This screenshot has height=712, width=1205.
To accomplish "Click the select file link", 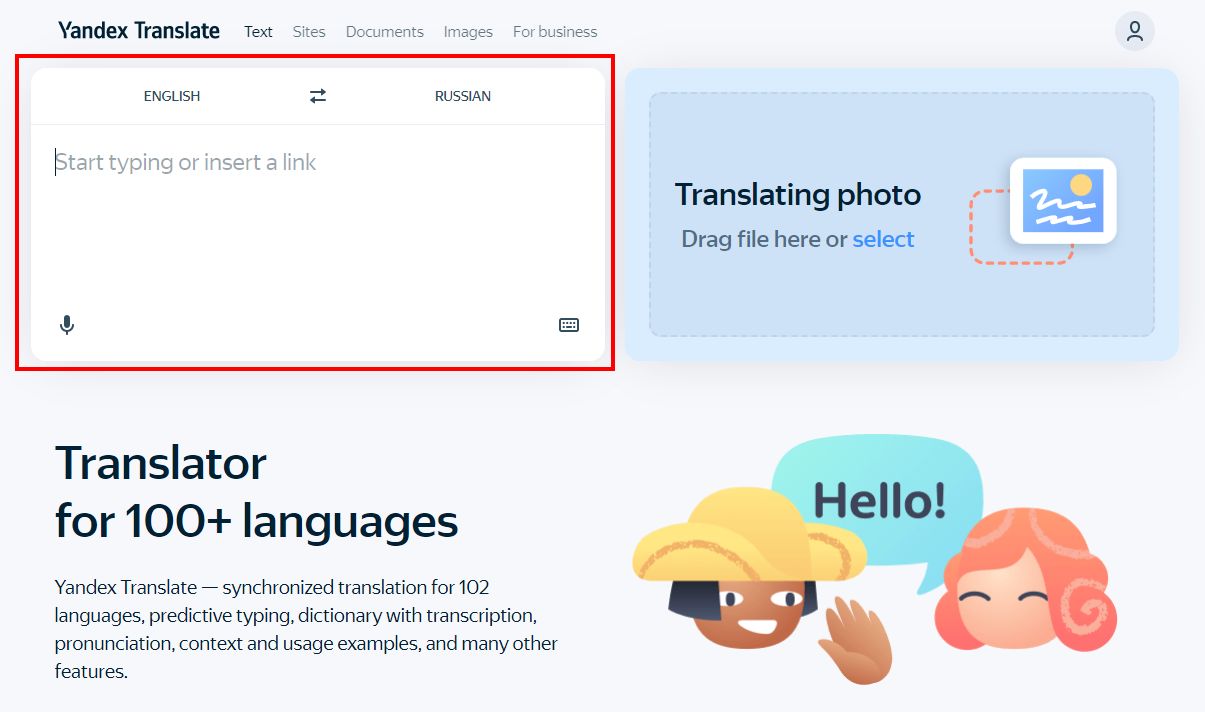I will click(883, 239).
